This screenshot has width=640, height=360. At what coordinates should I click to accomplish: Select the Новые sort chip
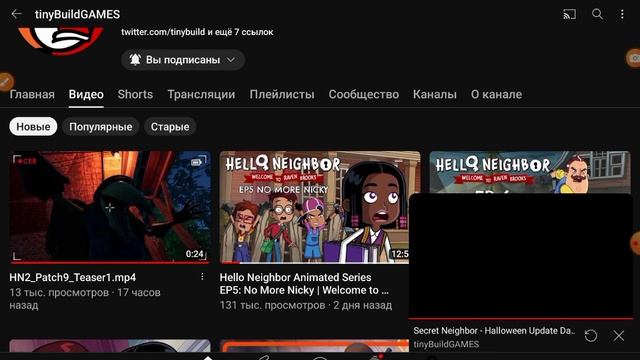tap(33, 127)
